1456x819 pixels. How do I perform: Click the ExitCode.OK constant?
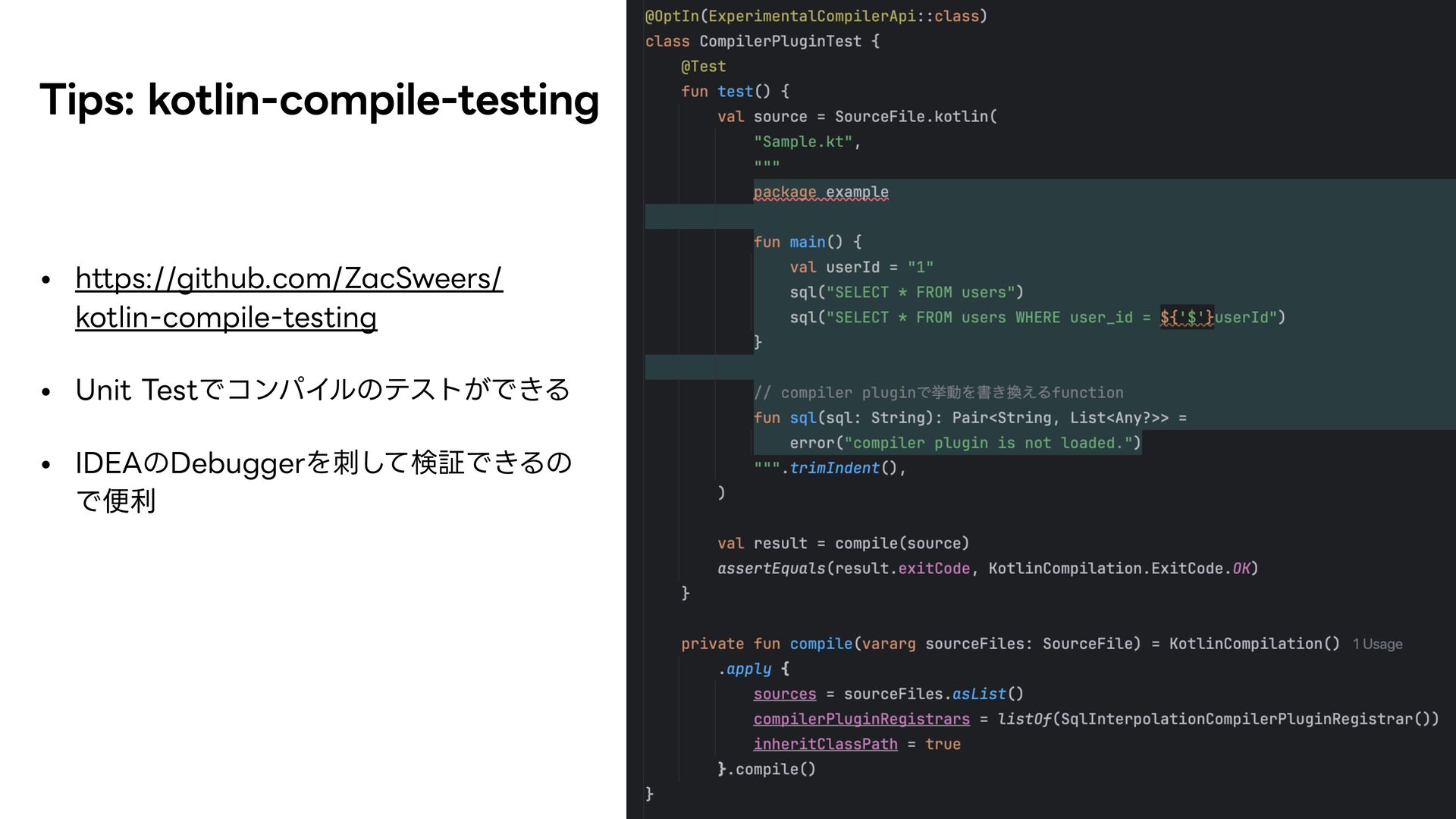(x=1241, y=569)
